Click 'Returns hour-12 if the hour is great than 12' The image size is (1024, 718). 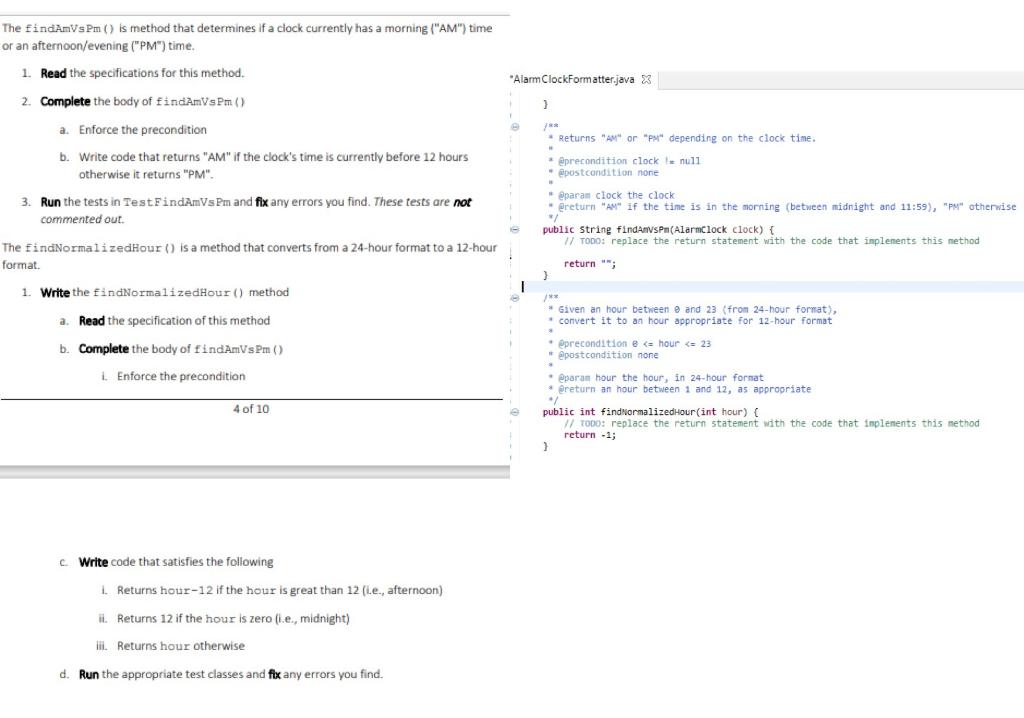point(280,591)
